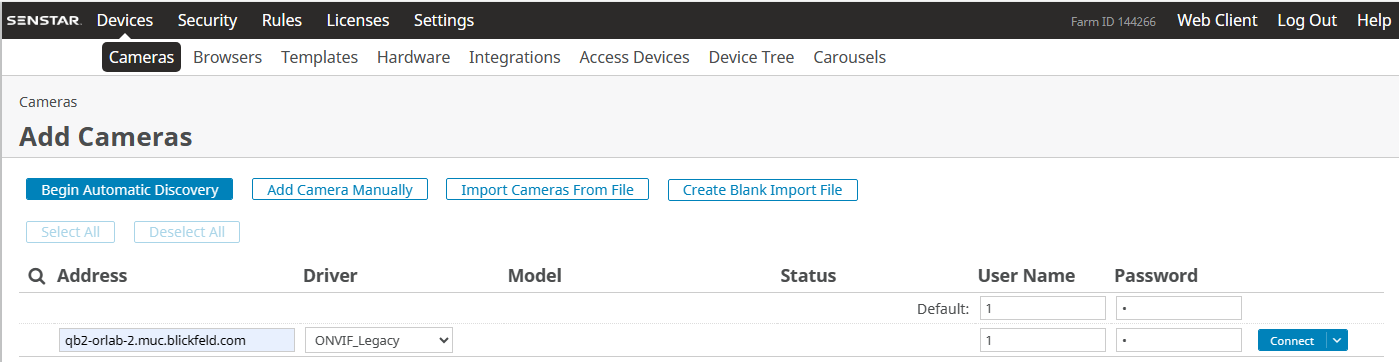Click the Senstar logo
This screenshot has height=362, width=1399.
pos(44,20)
